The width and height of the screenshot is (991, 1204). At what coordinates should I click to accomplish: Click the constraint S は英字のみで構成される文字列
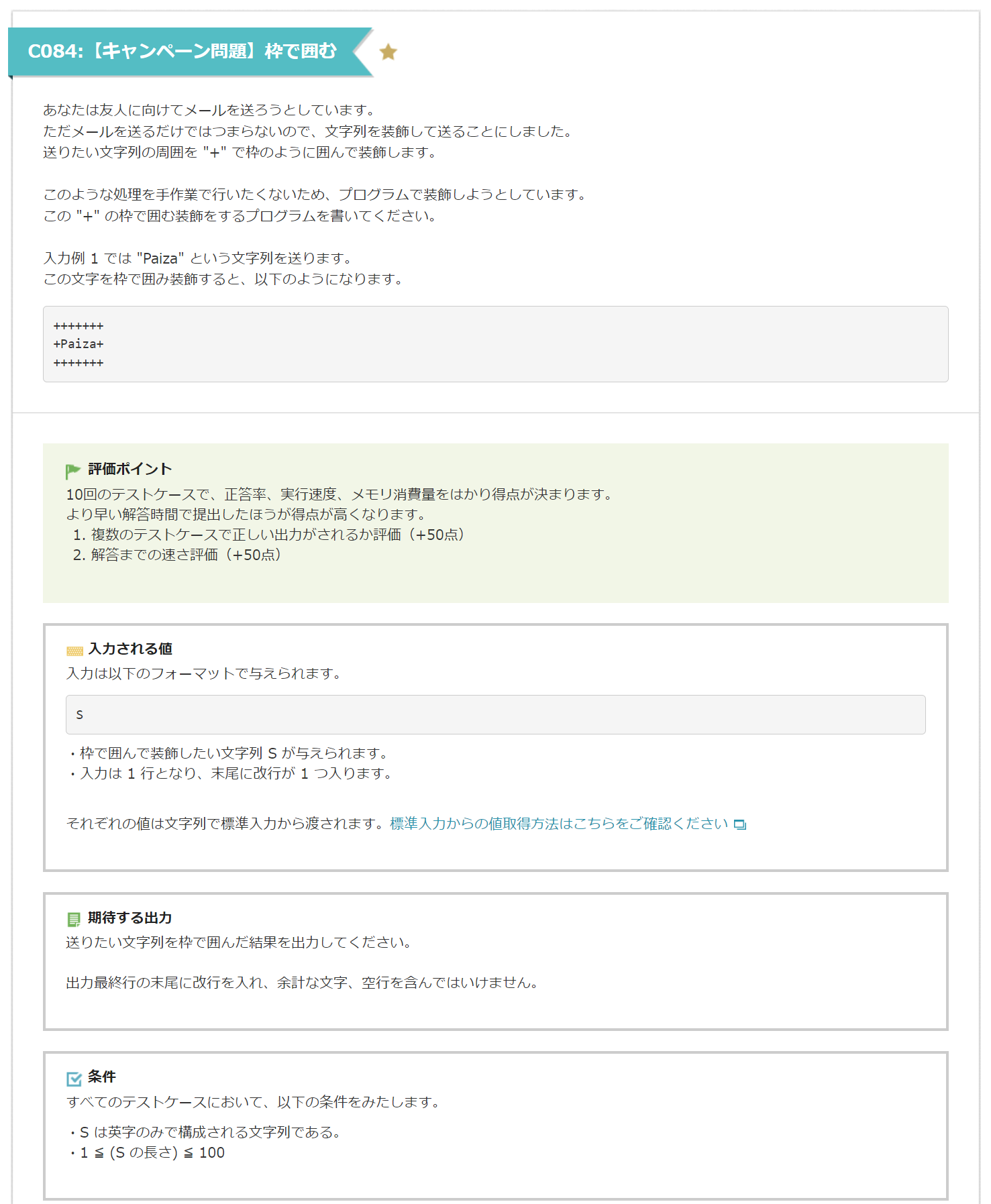[x=209, y=1132]
